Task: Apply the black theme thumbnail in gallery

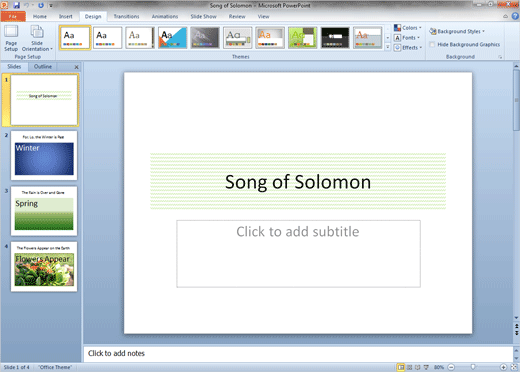Action: [335, 38]
